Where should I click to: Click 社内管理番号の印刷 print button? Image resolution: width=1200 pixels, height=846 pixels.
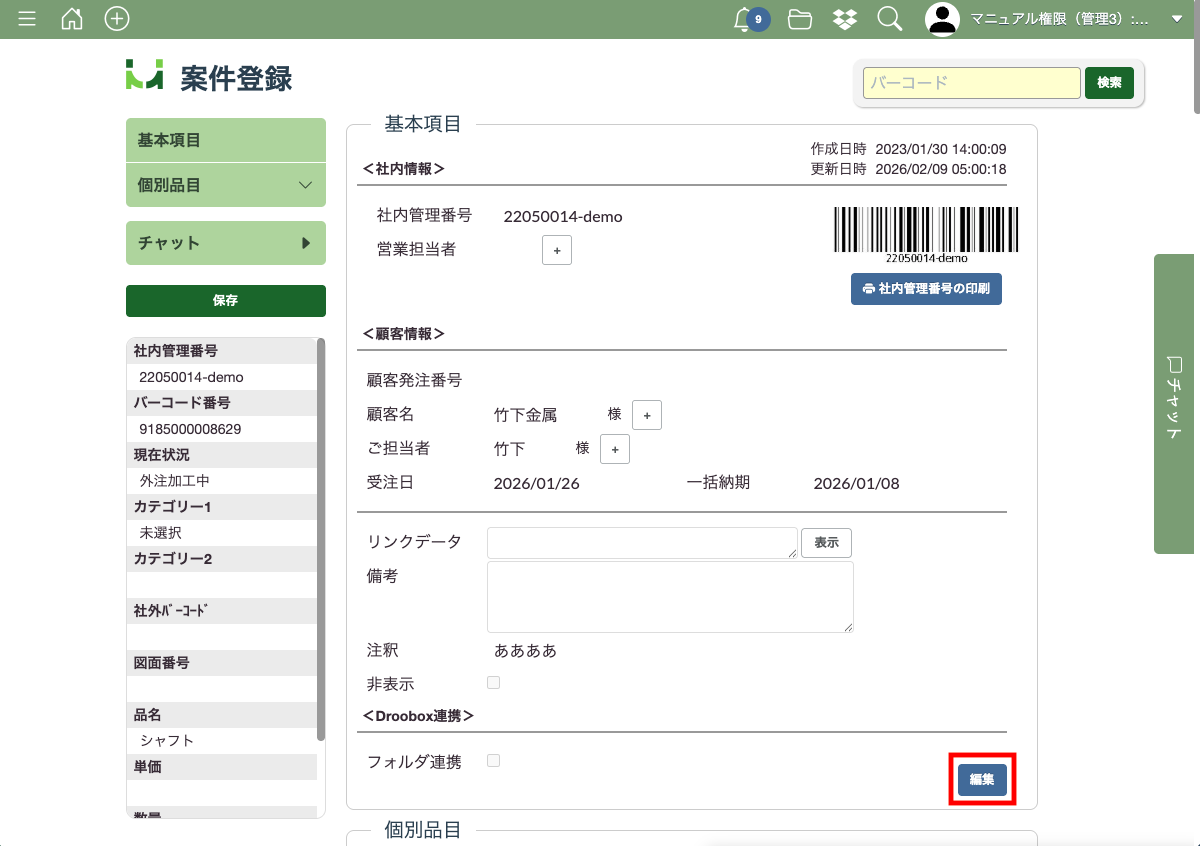point(926,289)
